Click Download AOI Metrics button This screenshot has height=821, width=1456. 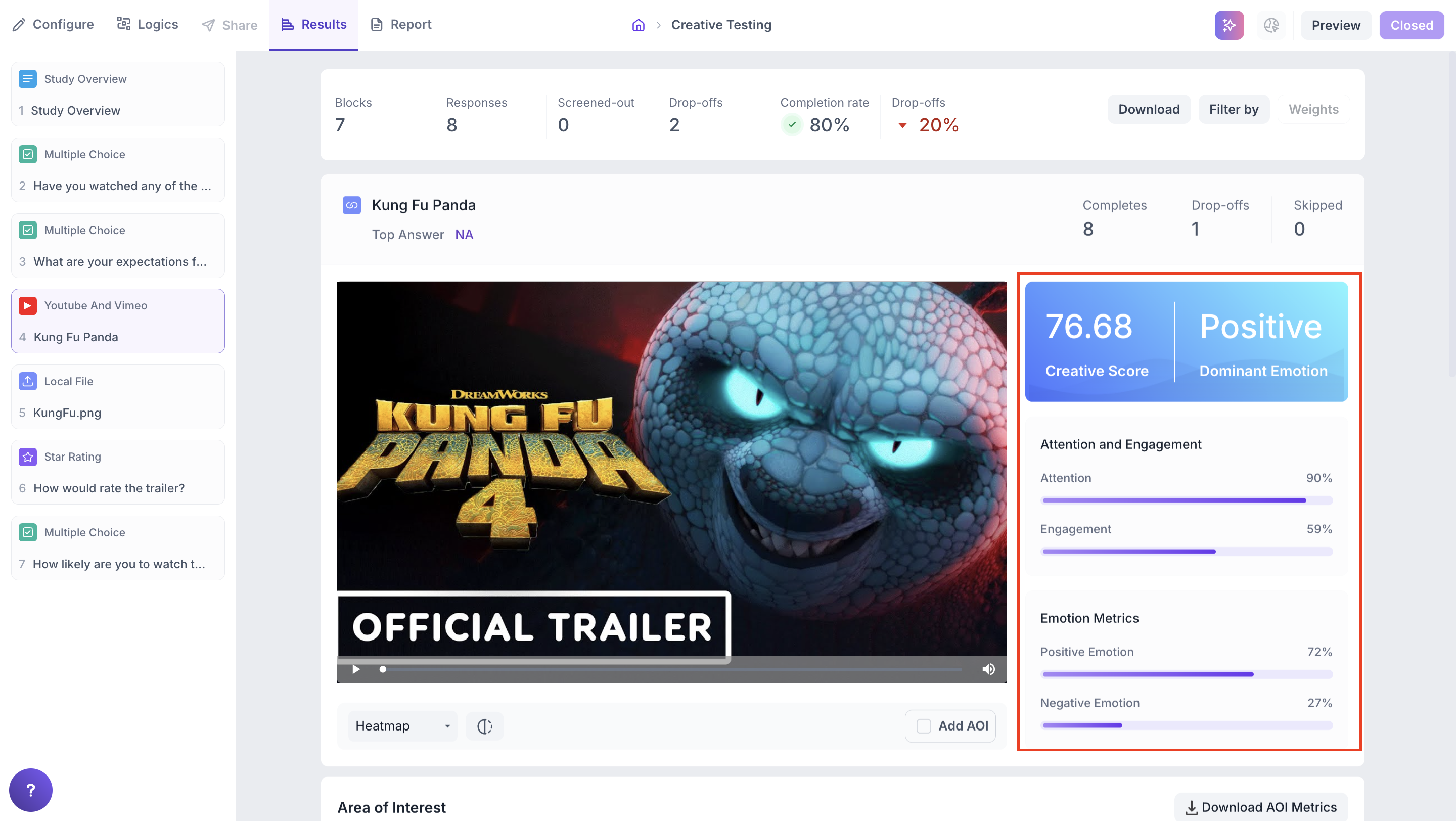click(x=1261, y=807)
